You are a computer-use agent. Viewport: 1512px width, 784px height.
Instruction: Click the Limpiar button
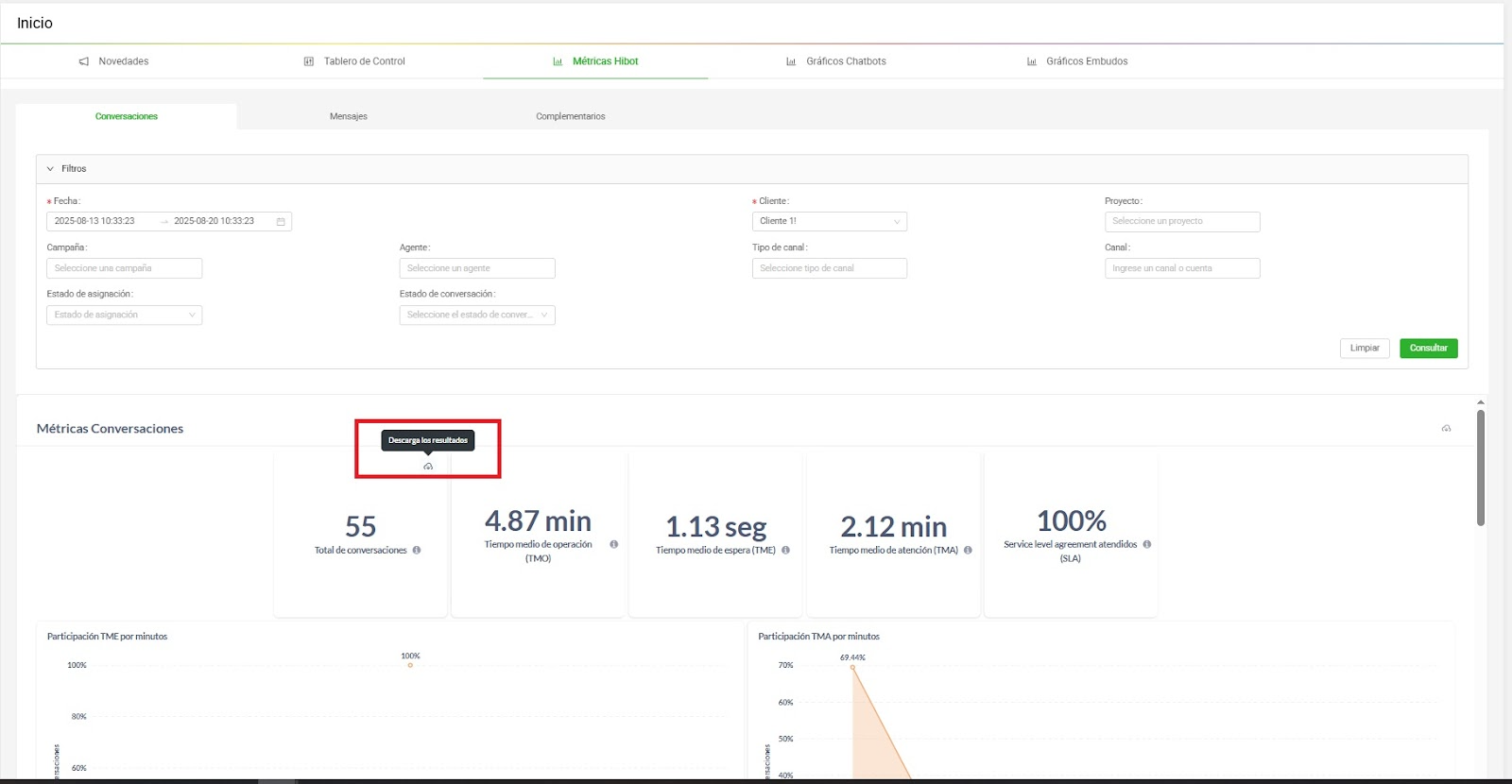(x=1365, y=349)
